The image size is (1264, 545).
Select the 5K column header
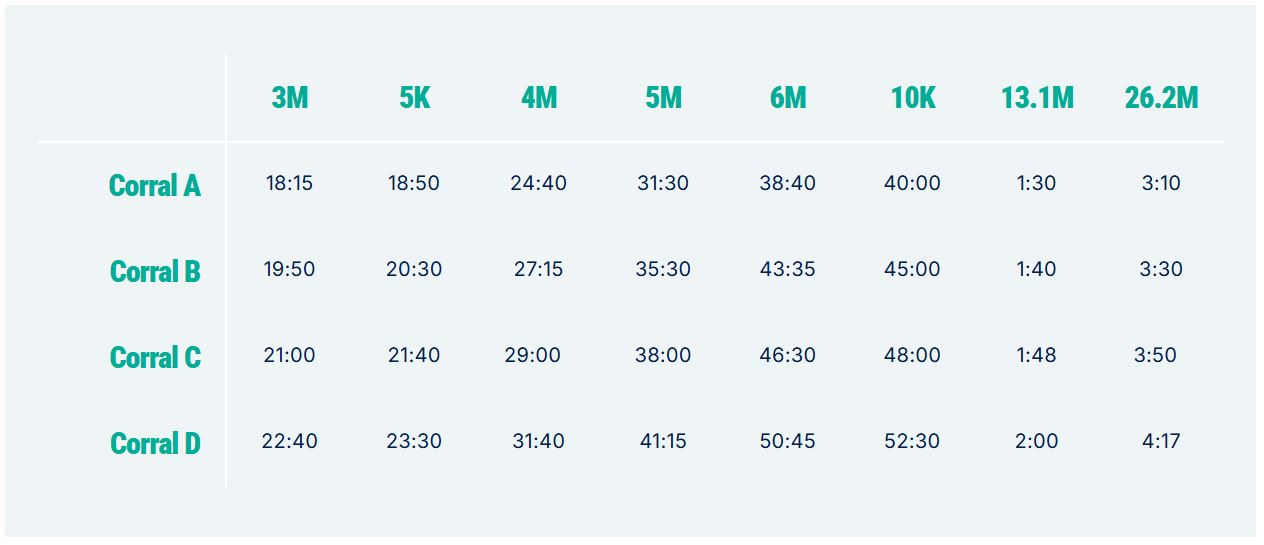[x=414, y=98]
